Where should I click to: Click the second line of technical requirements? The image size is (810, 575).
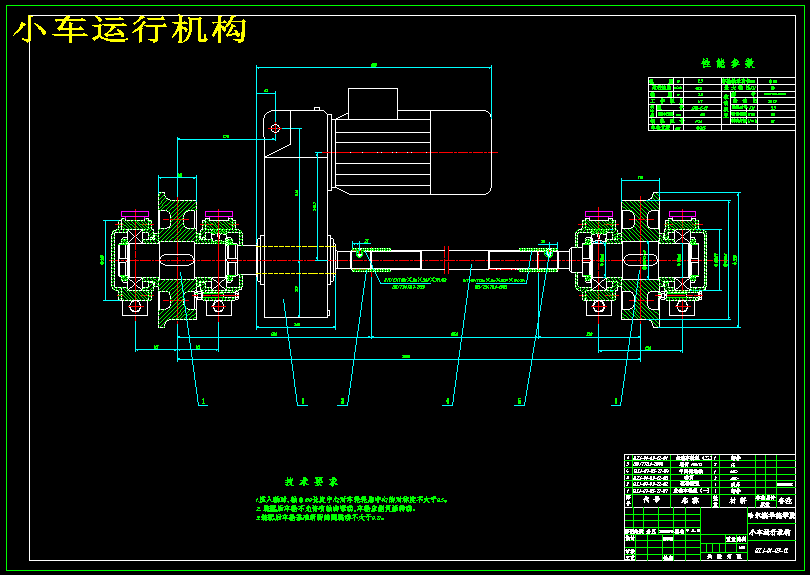[335, 508]
